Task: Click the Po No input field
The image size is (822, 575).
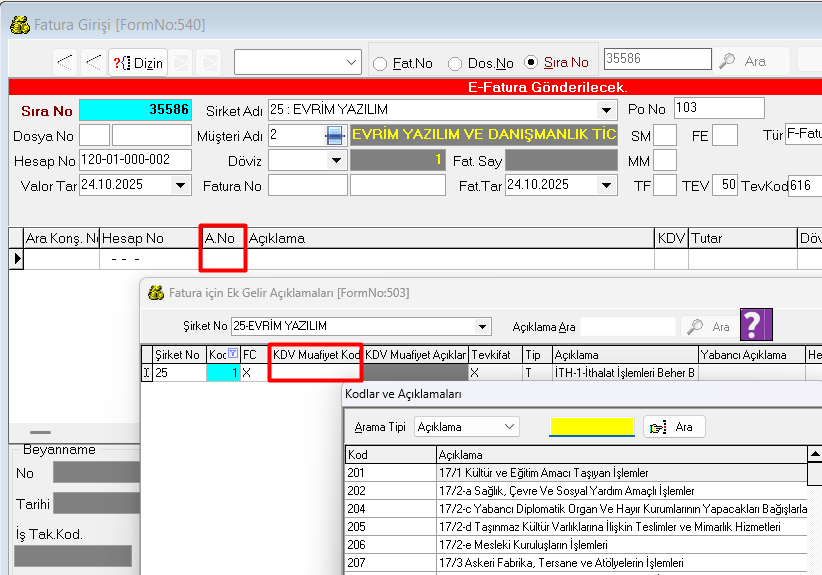Action: (718, 108)
